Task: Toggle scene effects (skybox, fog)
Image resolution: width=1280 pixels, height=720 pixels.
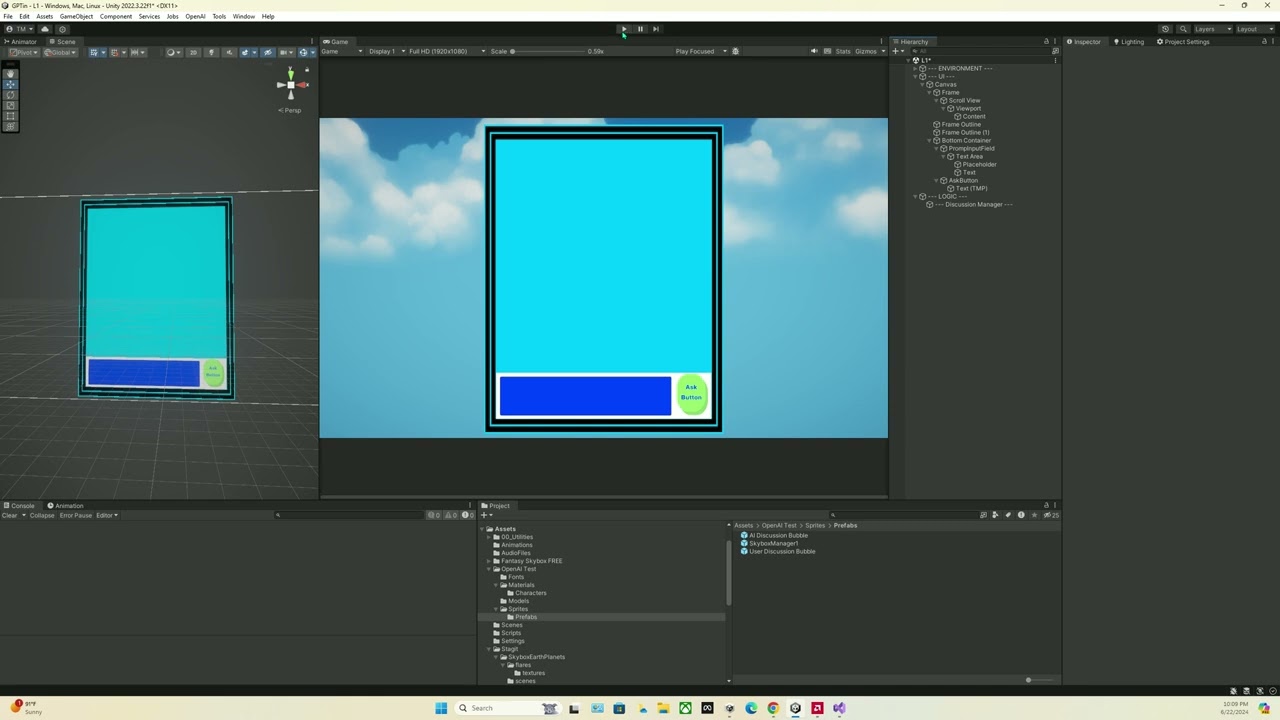Action: coord(245,52)
